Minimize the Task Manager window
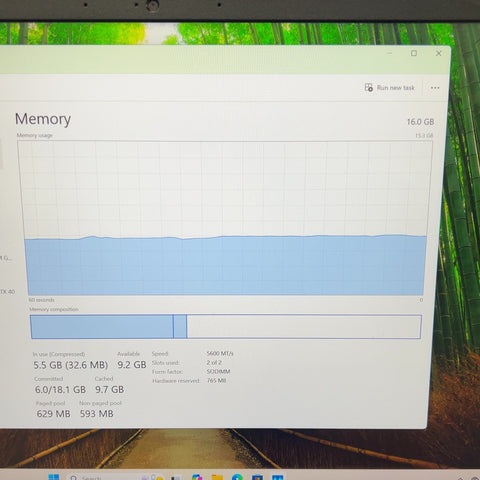 (x=389, y=53)
